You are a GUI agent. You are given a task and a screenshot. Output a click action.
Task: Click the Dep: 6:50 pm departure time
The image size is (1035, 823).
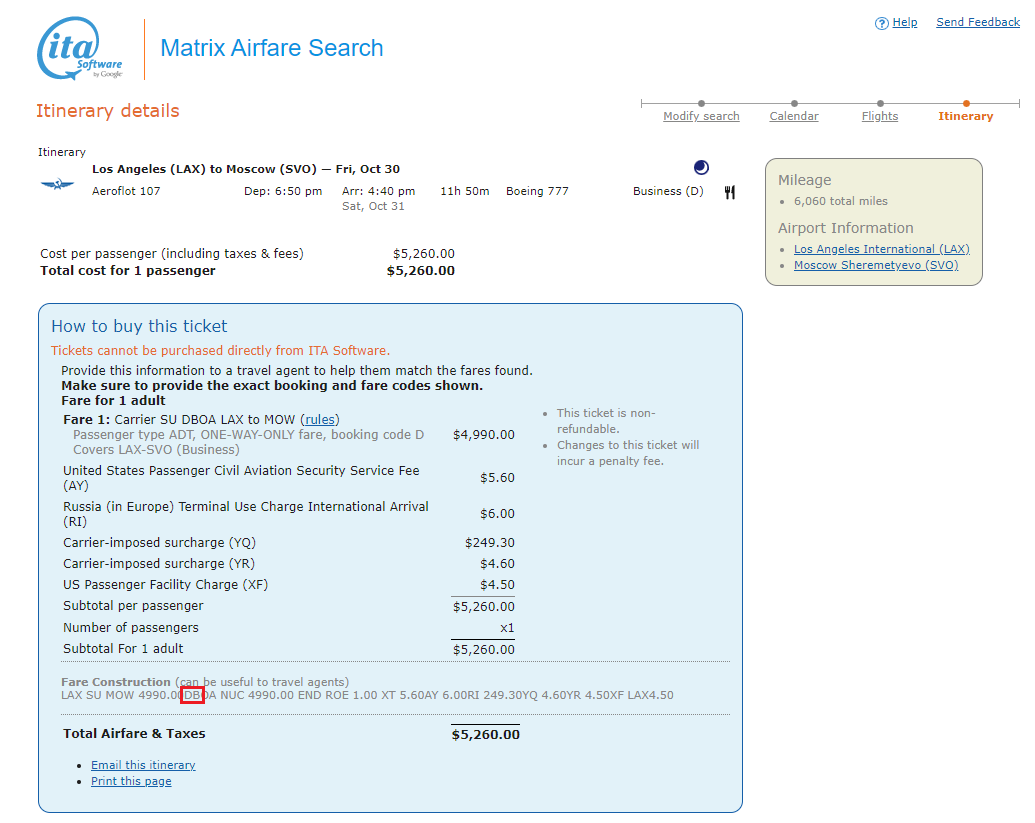pos(283,191)
